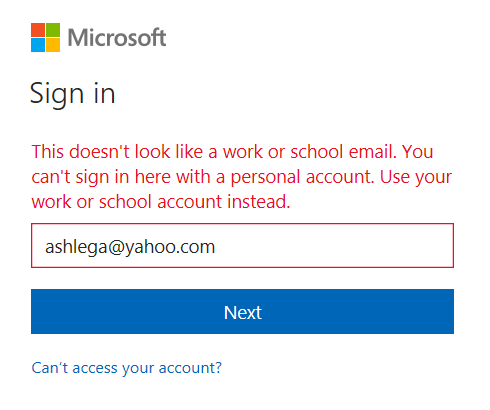Click the green square in Microsoft logo
The image size is (490, 410).
(x=53, y=30)
